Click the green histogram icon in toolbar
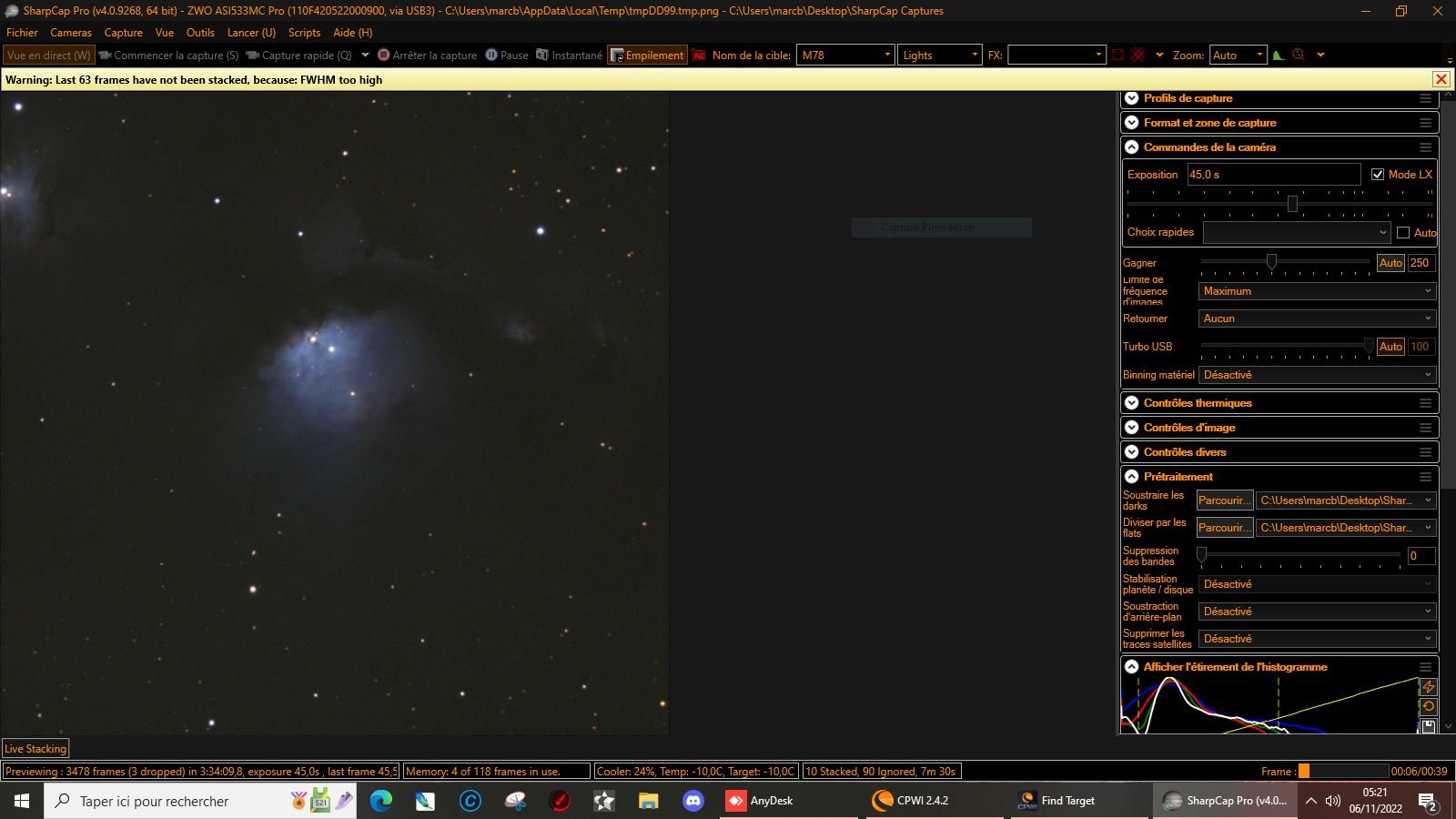Viewport: 1456px width, 819px height. pos(1279,56)
